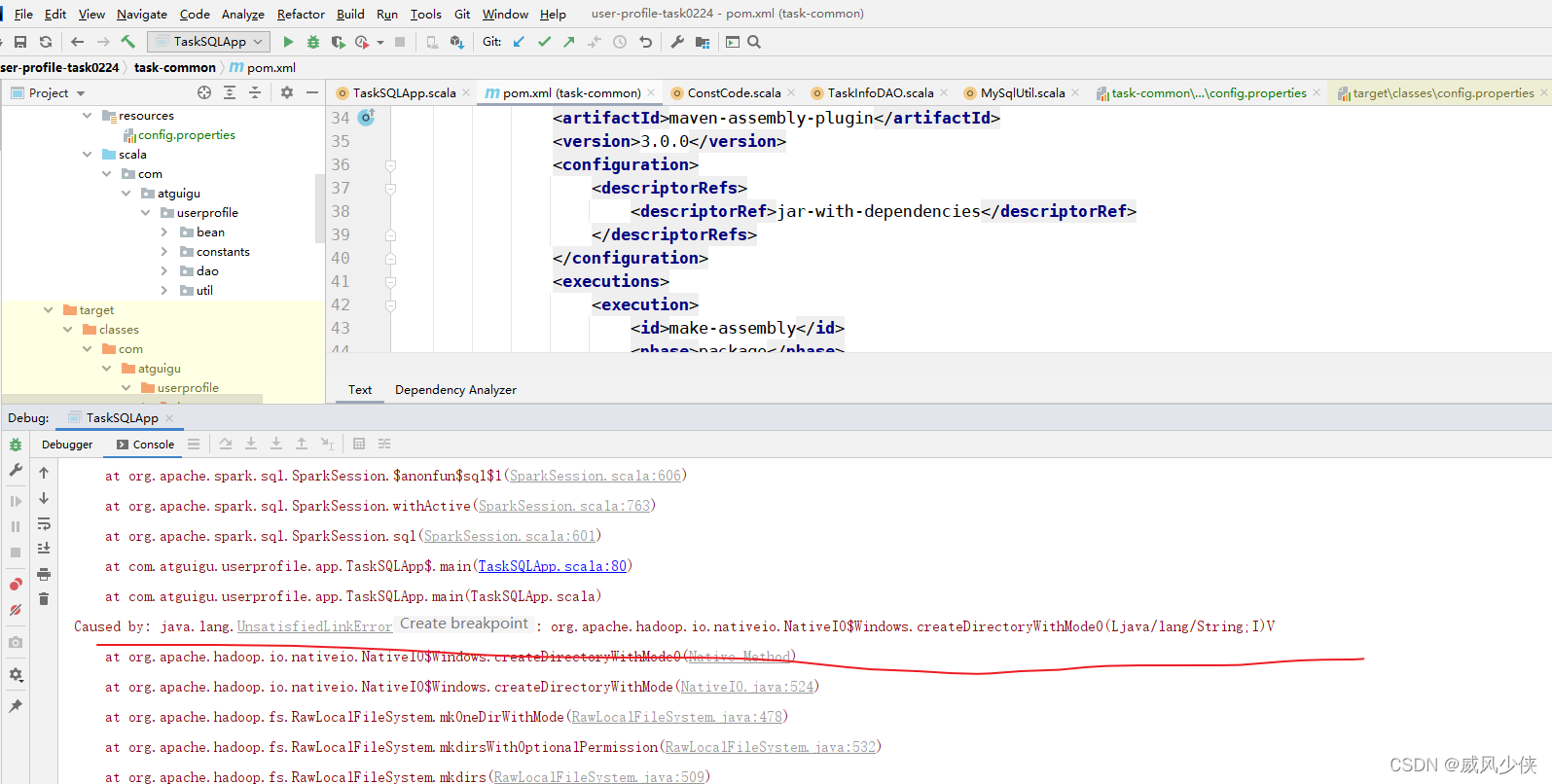The height and width of the screenshot is (784, 1552).
Task: Clear console with the trash icon
Action: click(x=44, y=599)
